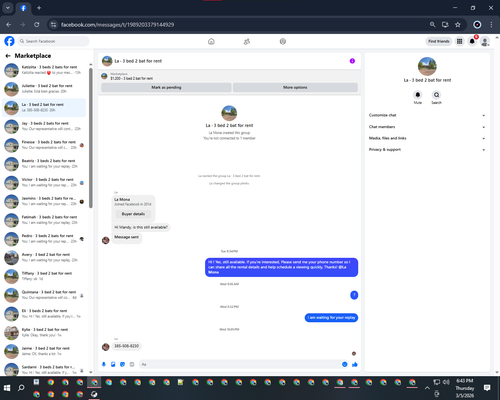Screen dimensions: 500x400
Task: Open Avery 3 bed 2 bat conversation
Action: click(44, 257)
